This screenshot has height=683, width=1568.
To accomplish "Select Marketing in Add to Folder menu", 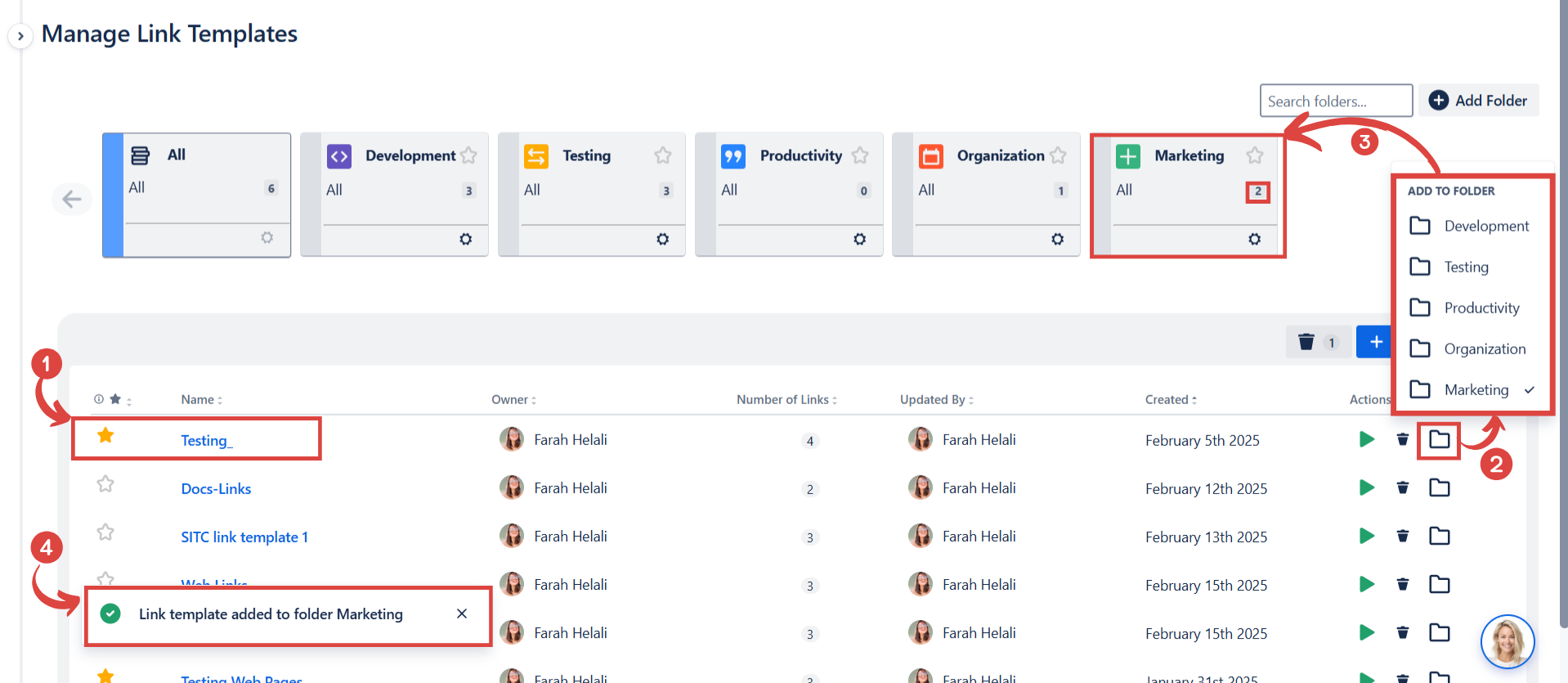I will (1476, 389).
